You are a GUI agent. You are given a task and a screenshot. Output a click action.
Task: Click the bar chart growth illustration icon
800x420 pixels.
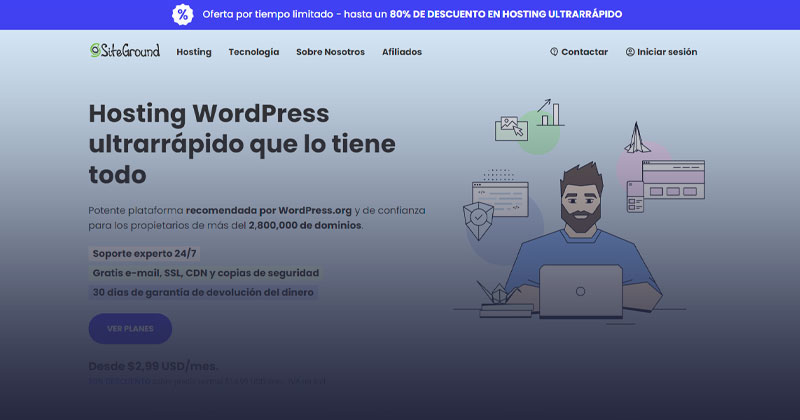click(550, 112)
